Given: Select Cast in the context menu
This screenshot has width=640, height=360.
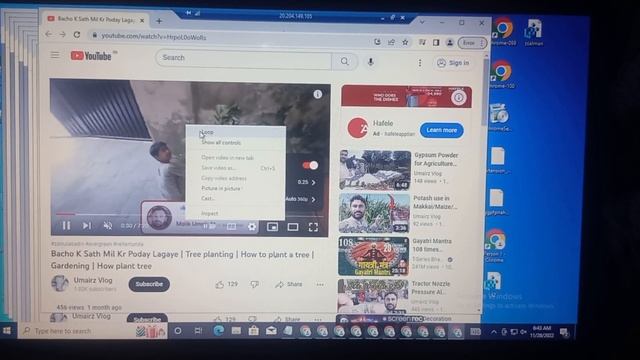Looking at the screenshot, I should (x=236, y=198).
